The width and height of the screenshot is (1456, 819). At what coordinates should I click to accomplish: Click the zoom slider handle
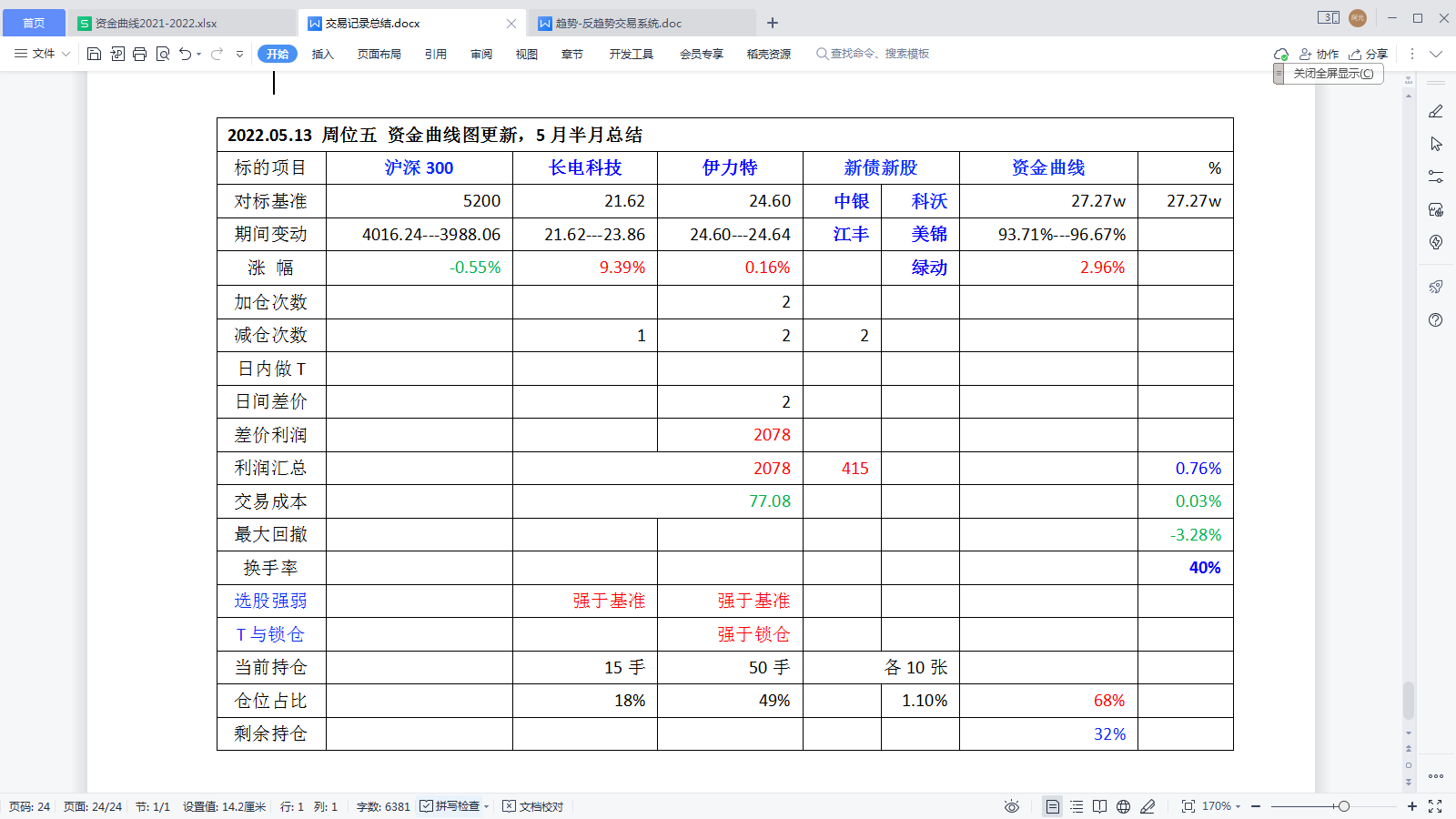coord(1344,806)
